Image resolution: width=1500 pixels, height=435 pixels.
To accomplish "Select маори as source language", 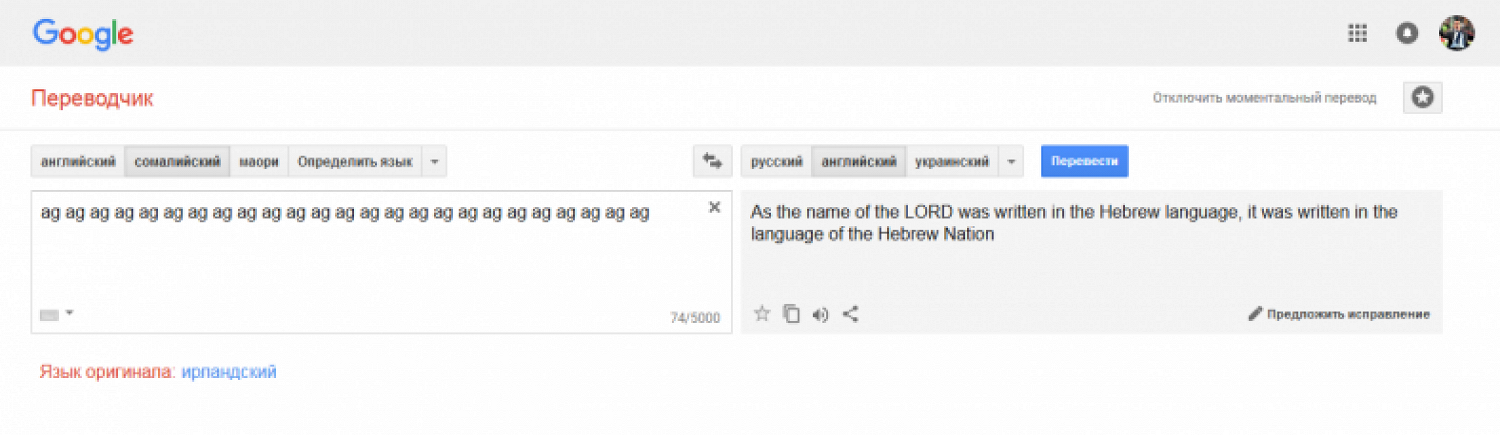I will pyautogui.click(x=259, y=161).
